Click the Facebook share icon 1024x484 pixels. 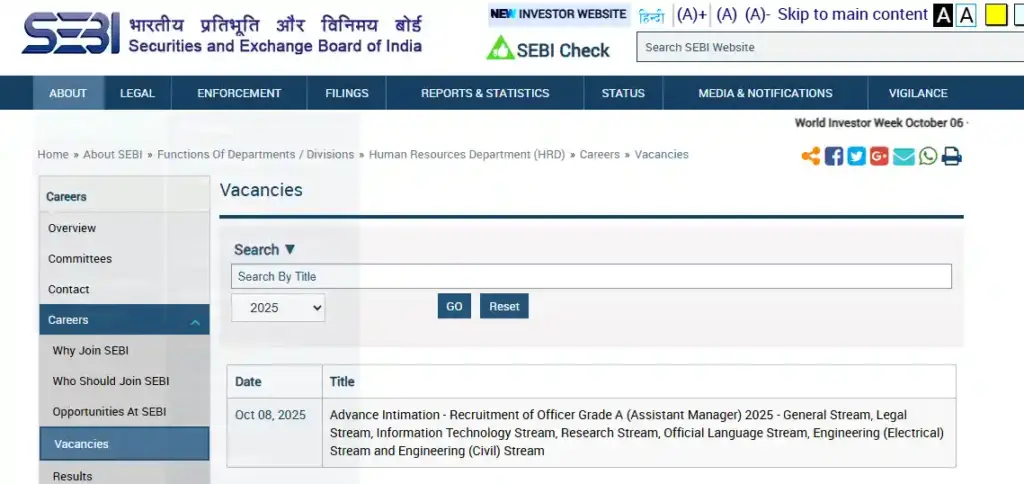click(834, 156)
